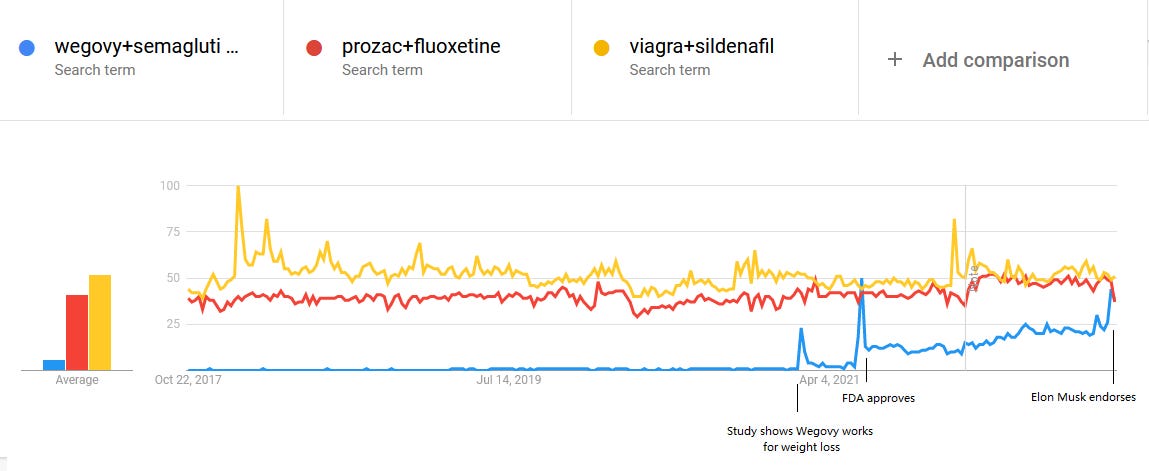The width and height of the screenshot is (1149, 471).
Task: Click the Oct 22, 2017 axis label
Action: pyautogui.click(x=188, y=379)
